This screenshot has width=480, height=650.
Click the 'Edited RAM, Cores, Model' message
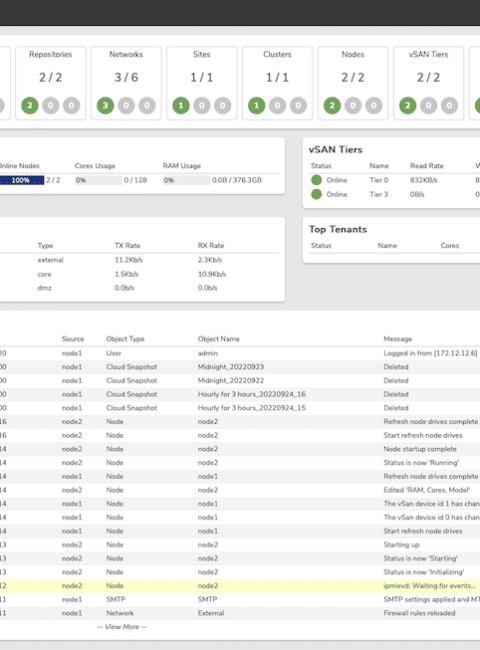427,490
